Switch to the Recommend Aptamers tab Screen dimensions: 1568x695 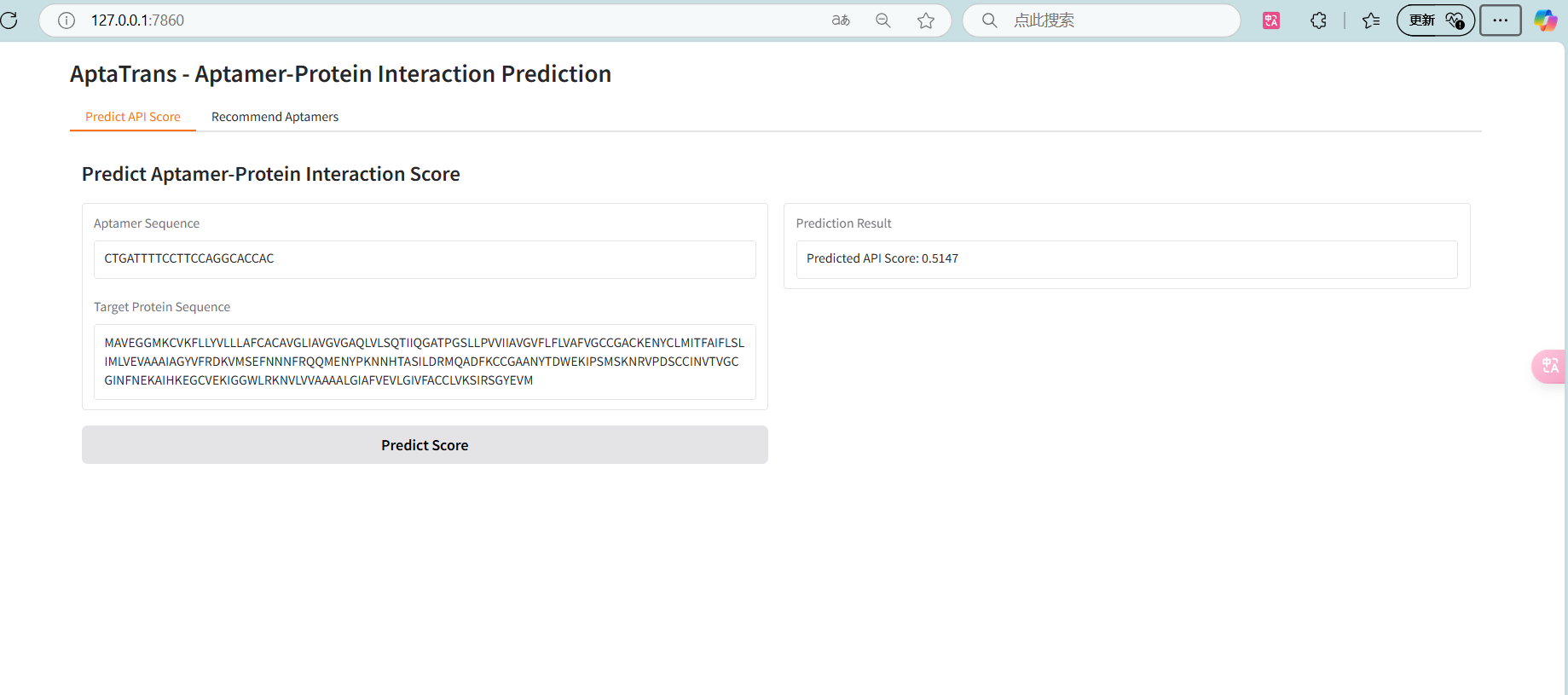pos(275,117)
